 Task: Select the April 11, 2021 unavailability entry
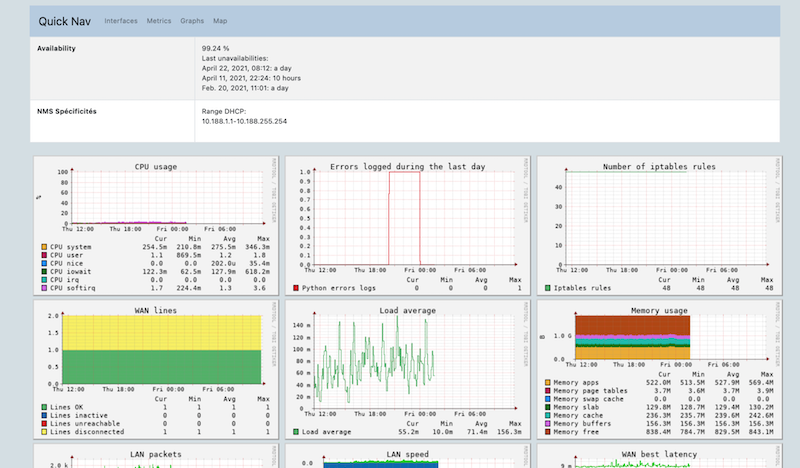251,78
